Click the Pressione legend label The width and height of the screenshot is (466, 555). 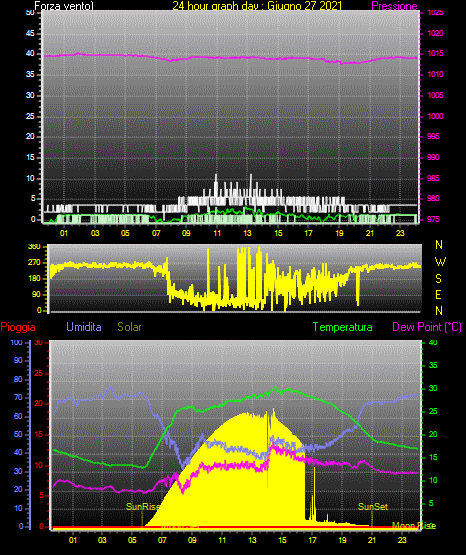click(394, 6)
